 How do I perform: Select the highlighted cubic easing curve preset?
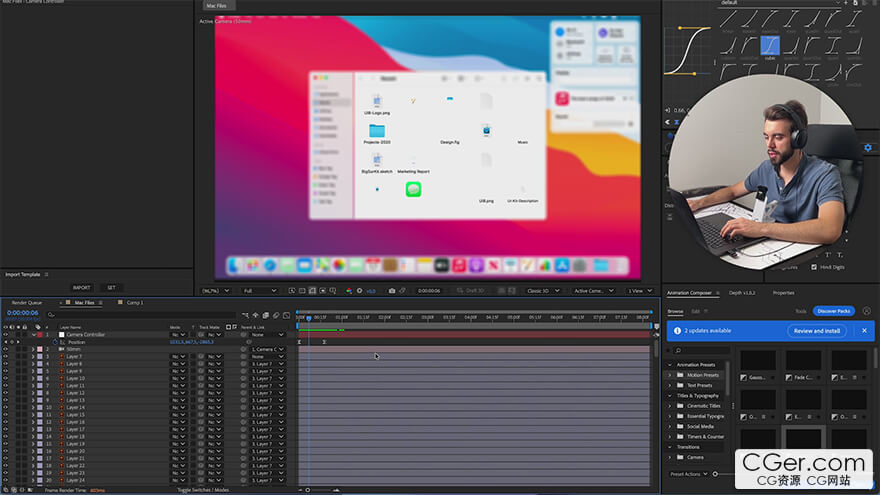pyautogui.click(x=770, y=45)
